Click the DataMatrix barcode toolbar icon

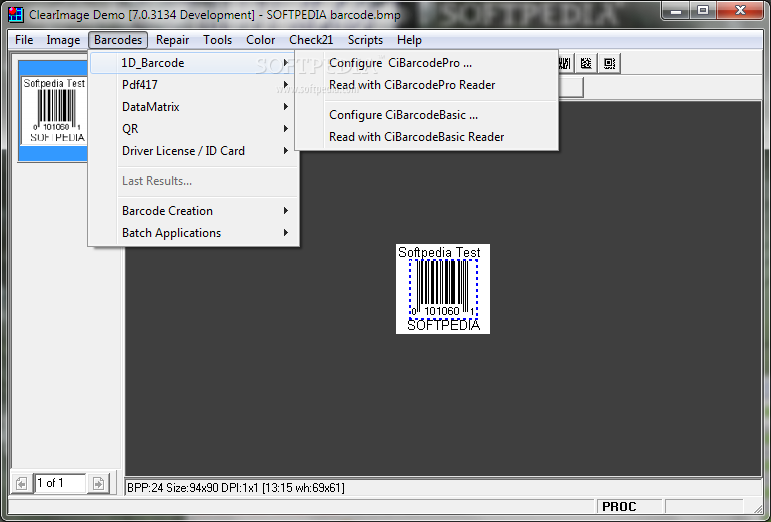(586, 63)
